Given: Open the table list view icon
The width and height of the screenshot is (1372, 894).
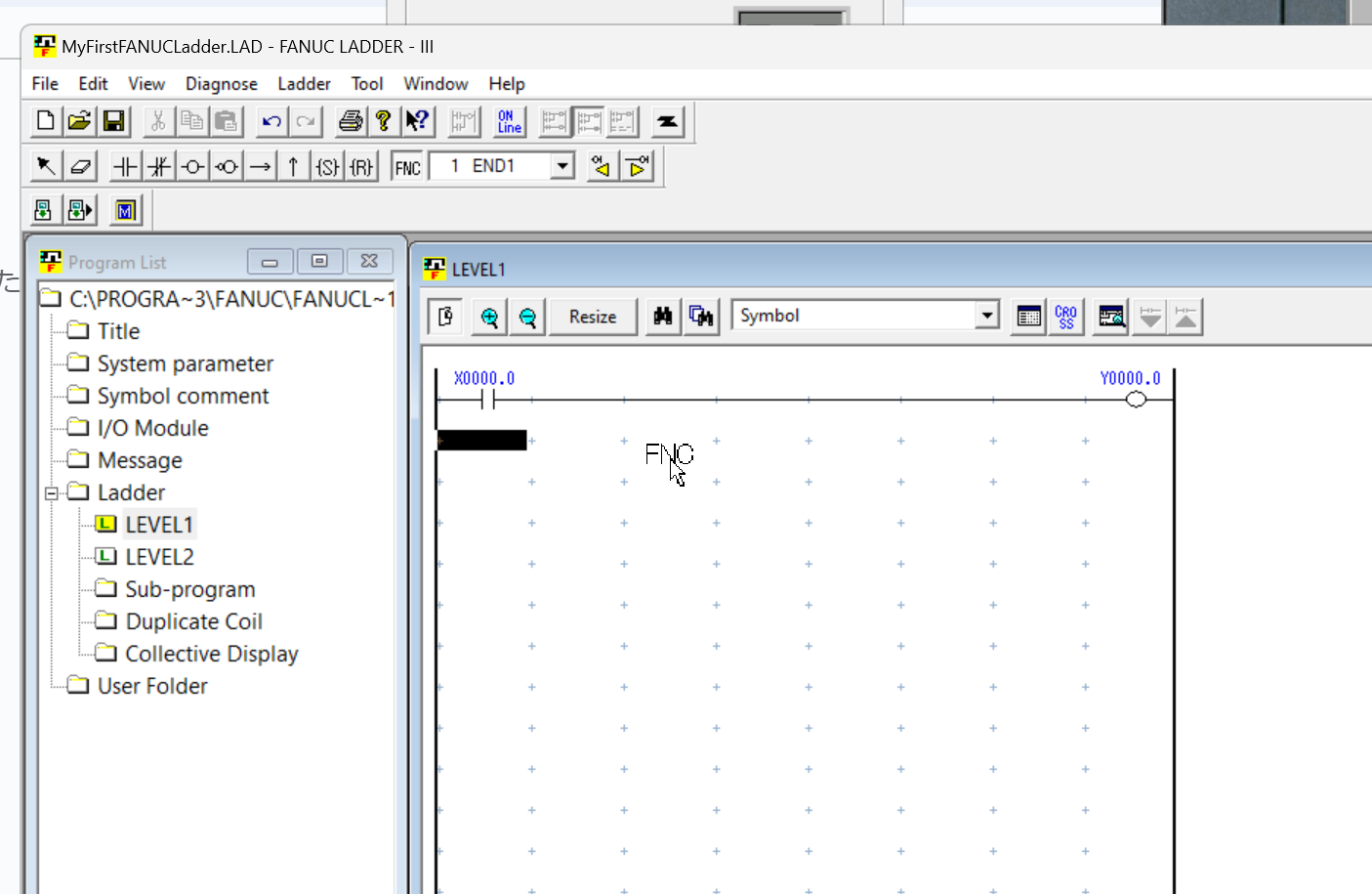Looking at the screenshot, I should (1028, 317).
